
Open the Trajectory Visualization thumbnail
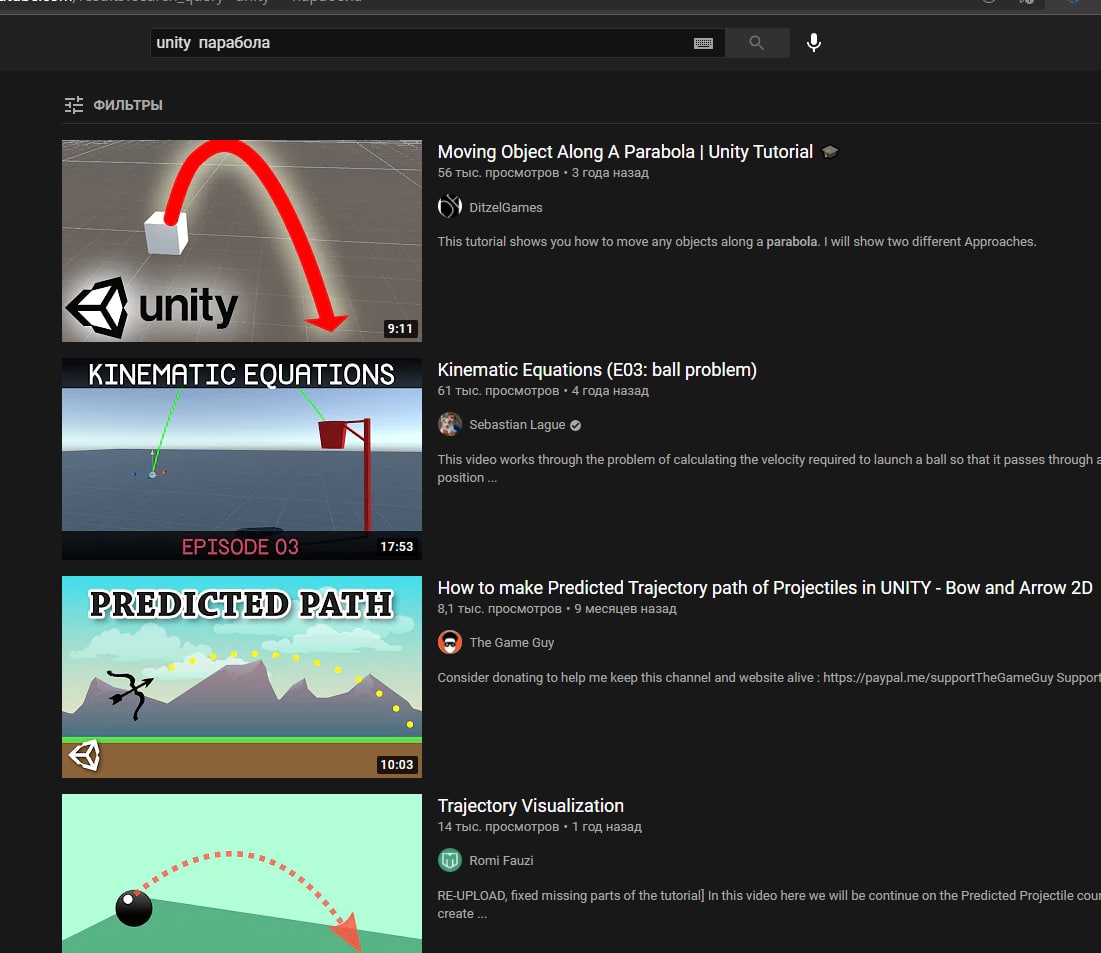[x=242, y=874]
